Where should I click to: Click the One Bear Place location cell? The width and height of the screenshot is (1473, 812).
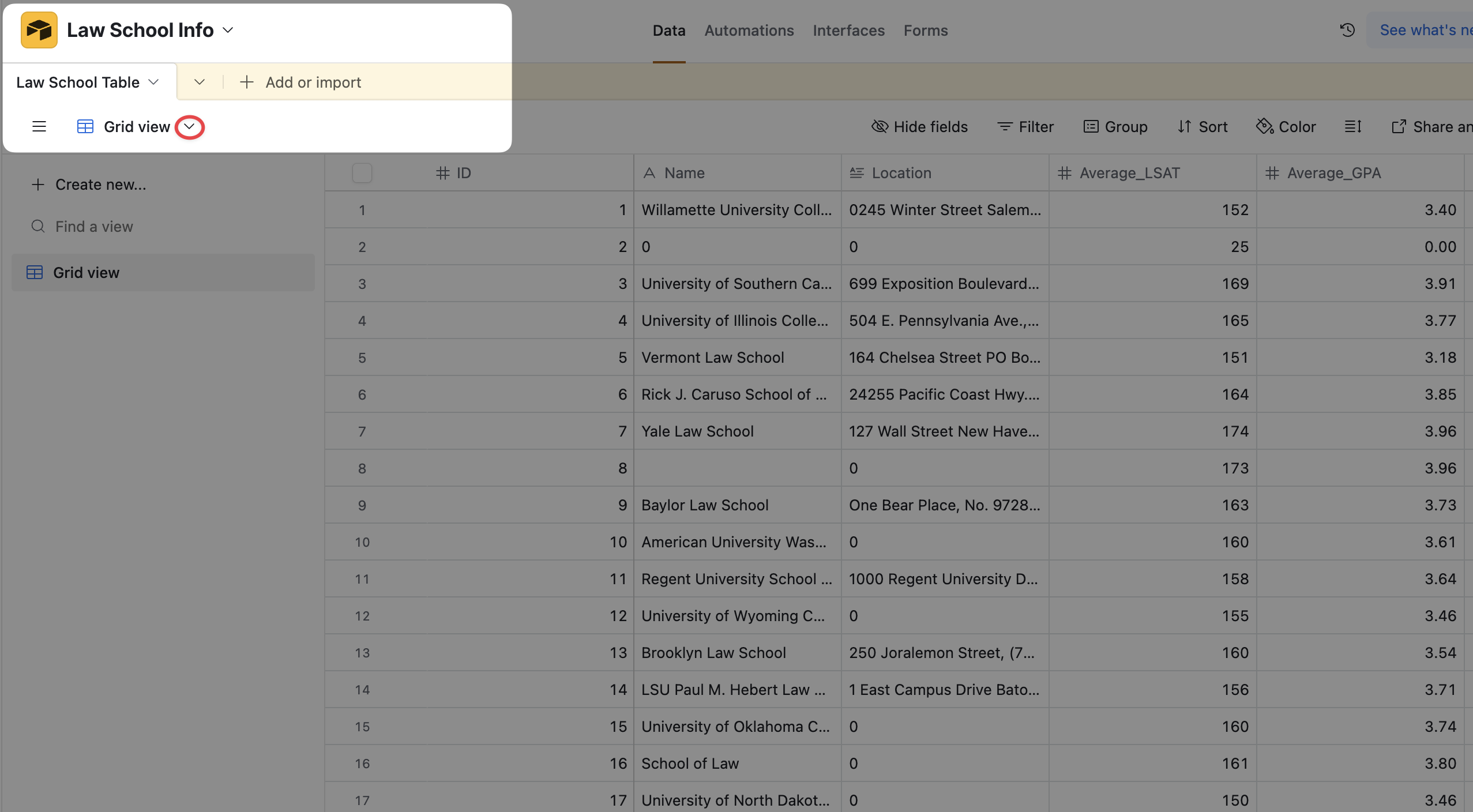tap(945, 505)
